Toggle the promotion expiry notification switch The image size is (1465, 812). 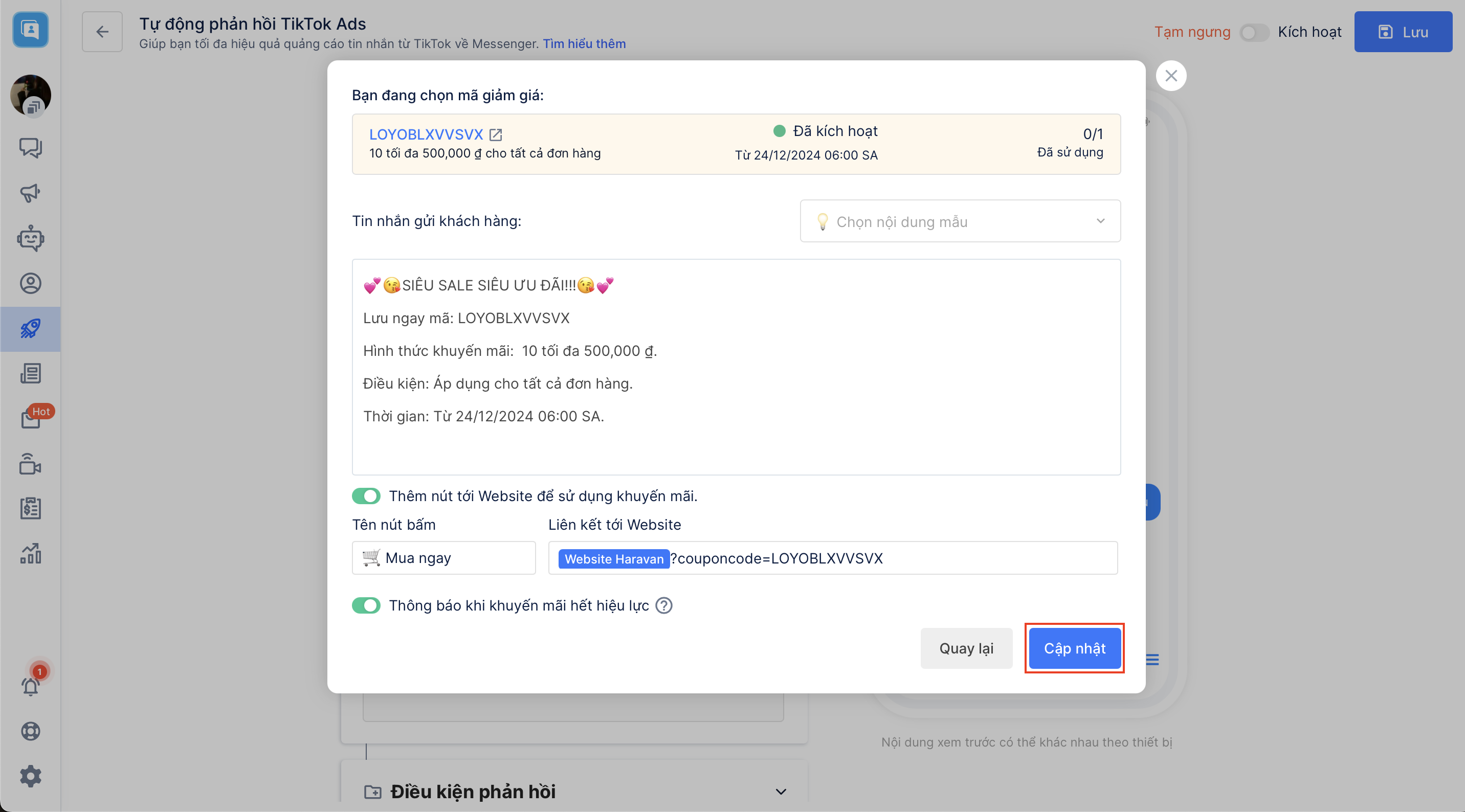366,605
